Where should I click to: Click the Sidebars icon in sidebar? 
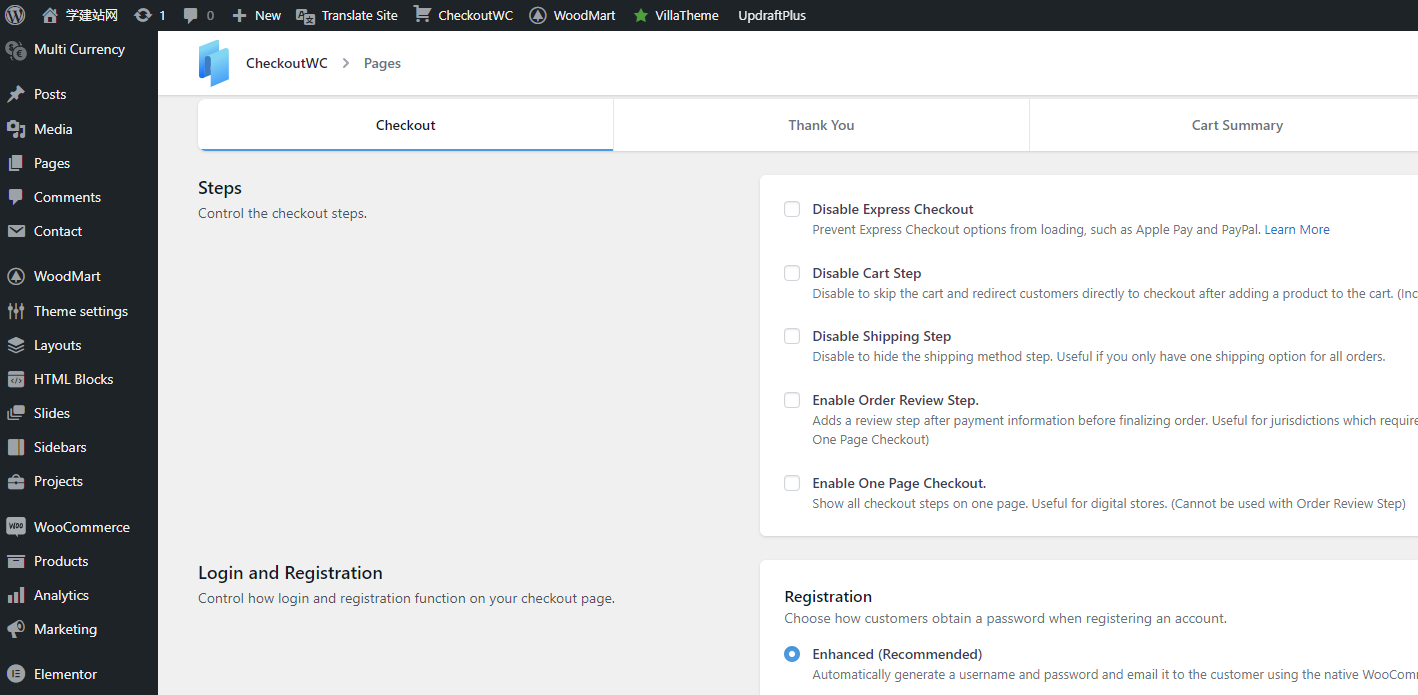[16, 447]
